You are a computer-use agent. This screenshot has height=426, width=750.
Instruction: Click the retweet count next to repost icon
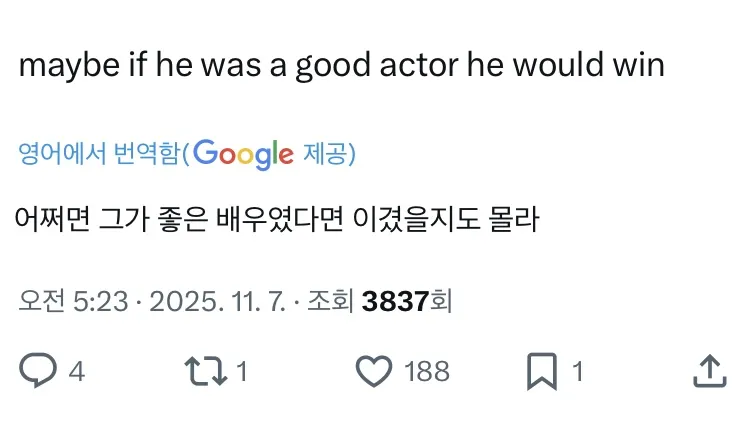(x=241, y=373)
